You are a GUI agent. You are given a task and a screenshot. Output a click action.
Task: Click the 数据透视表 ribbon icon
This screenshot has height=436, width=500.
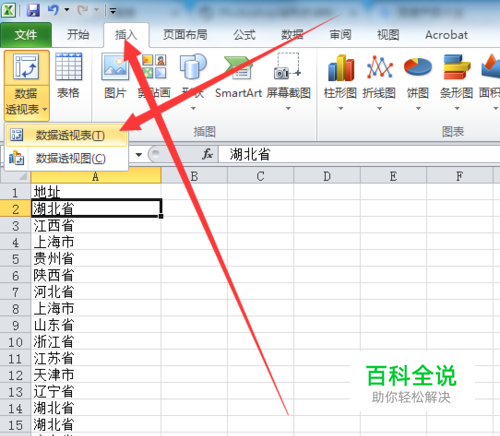click(x=26, y=68)
